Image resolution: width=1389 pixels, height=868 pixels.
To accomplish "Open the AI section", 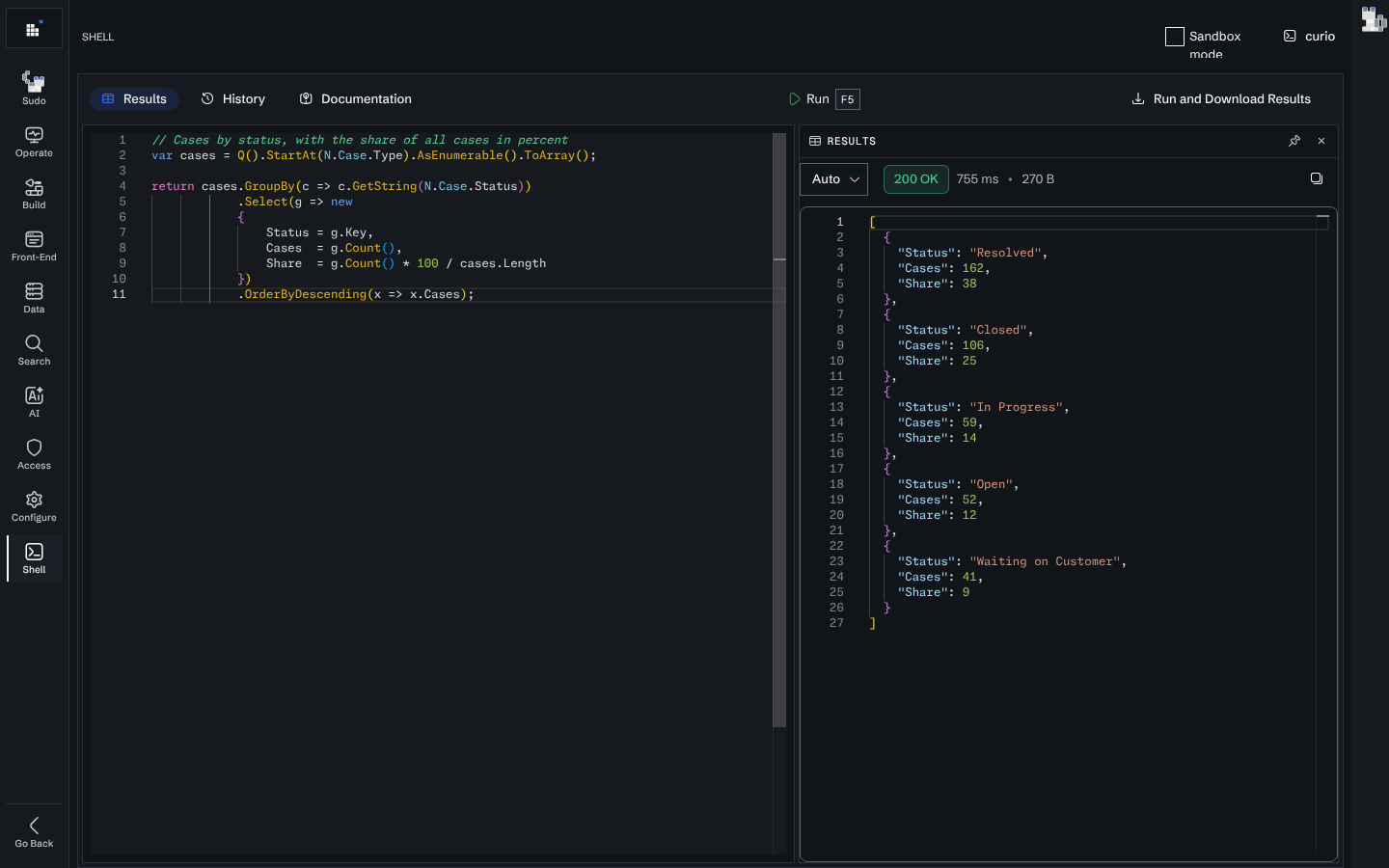I will coord(34,401).
